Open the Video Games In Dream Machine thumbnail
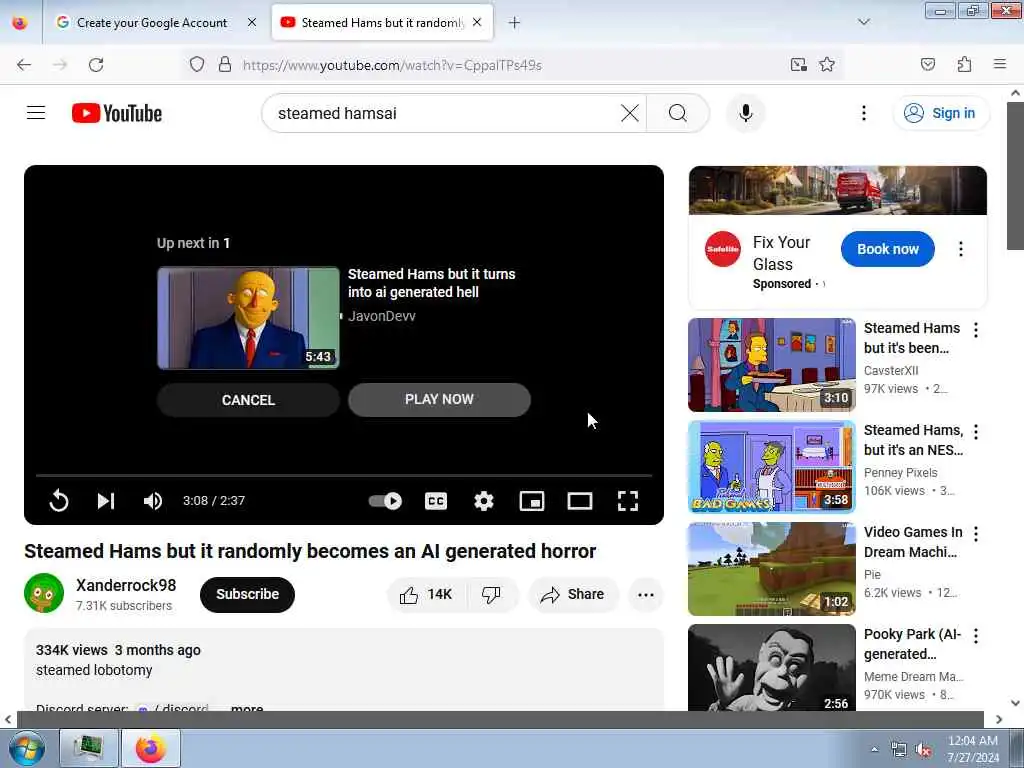 tap(772, 569)
